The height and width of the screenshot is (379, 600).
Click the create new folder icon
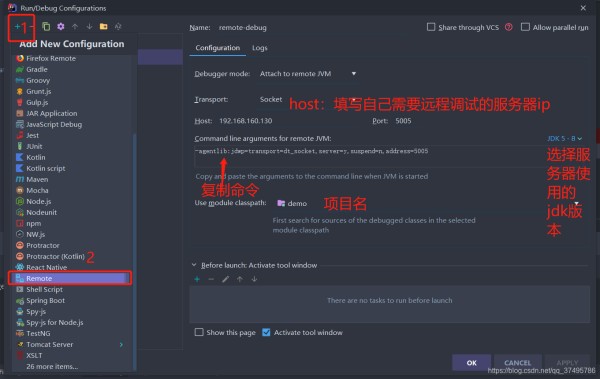pos(103,26)
